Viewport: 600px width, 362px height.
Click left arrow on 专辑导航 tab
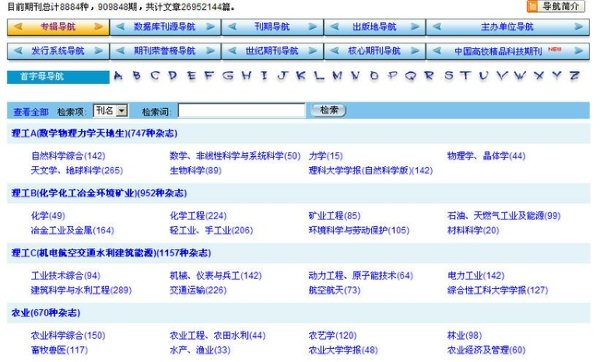[x=18, y=27]
